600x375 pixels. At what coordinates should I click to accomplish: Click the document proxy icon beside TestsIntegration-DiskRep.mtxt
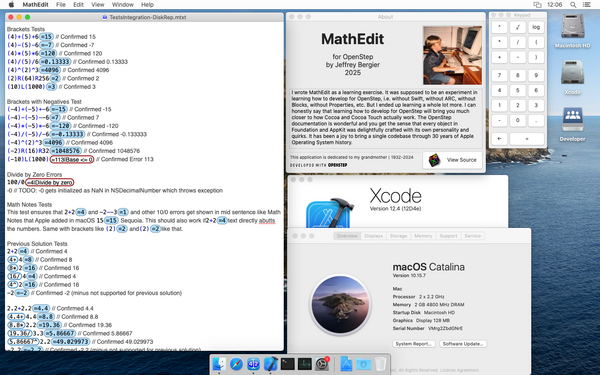[x=105, y=17]
